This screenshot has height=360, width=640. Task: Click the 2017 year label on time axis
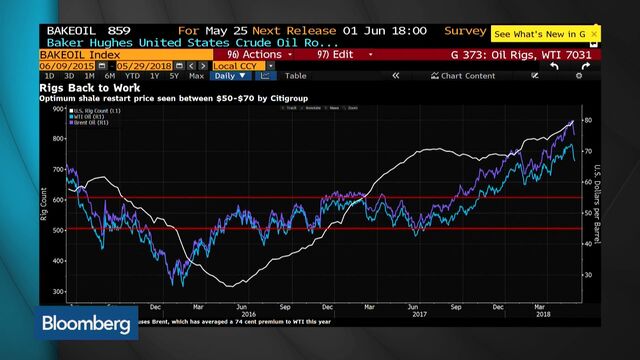[419, 314]
